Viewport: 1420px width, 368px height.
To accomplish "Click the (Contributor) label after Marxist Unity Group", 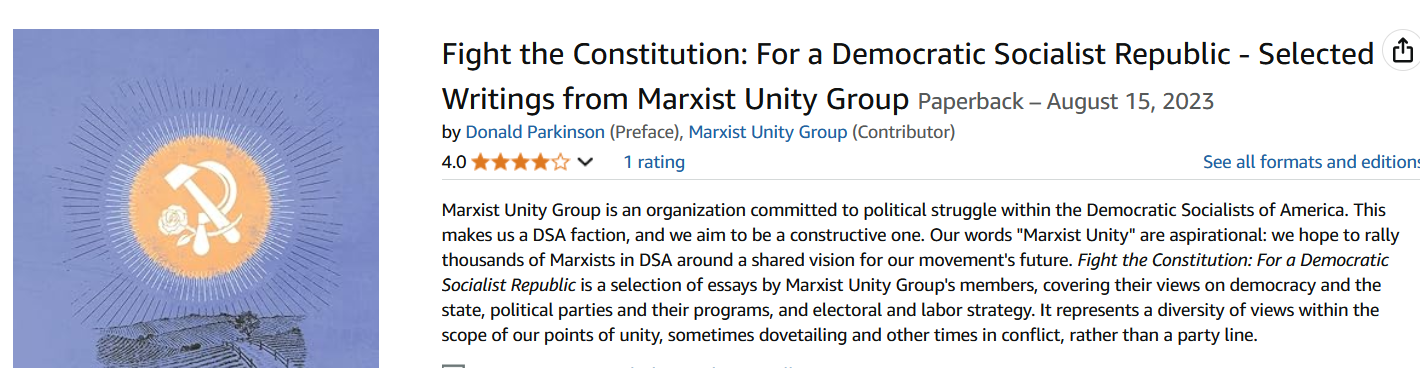I will 903,132.
